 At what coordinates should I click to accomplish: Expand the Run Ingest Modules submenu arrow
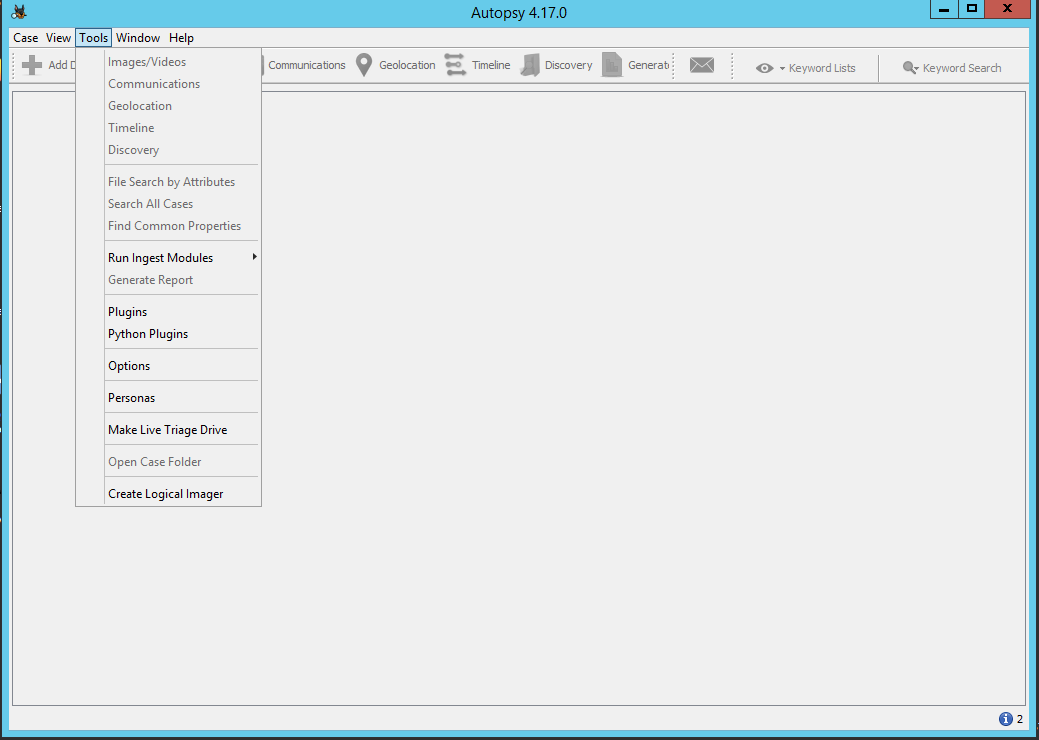pyautogui.click(x=254, y=258)
